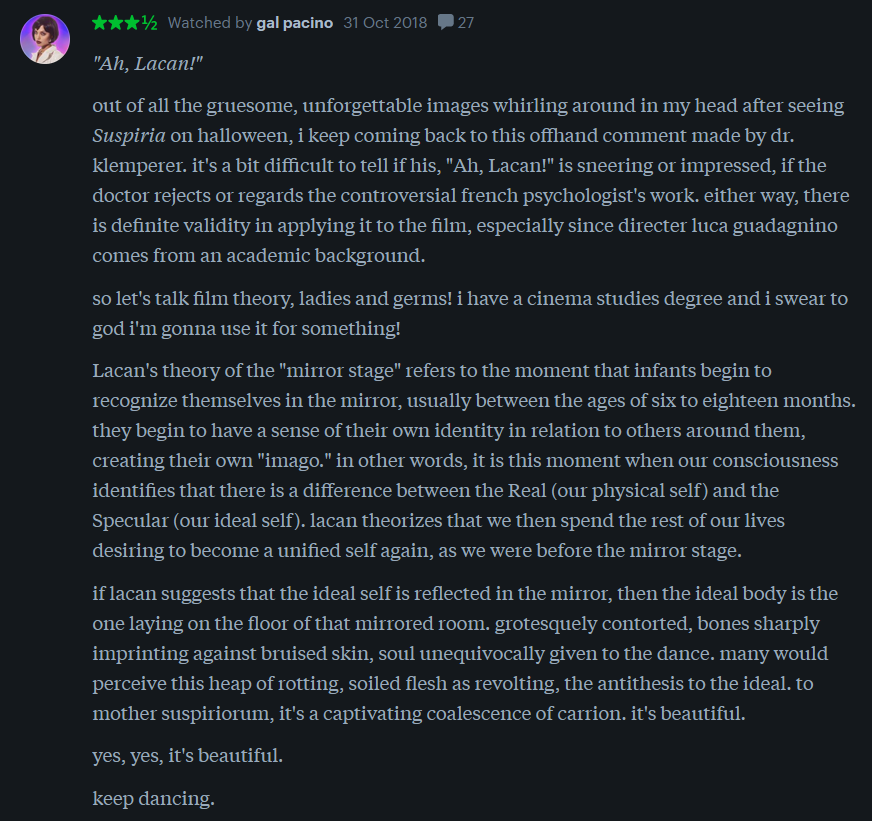
Task: Click the half-star ½ rating symbol
Action: tap(150, 23)
